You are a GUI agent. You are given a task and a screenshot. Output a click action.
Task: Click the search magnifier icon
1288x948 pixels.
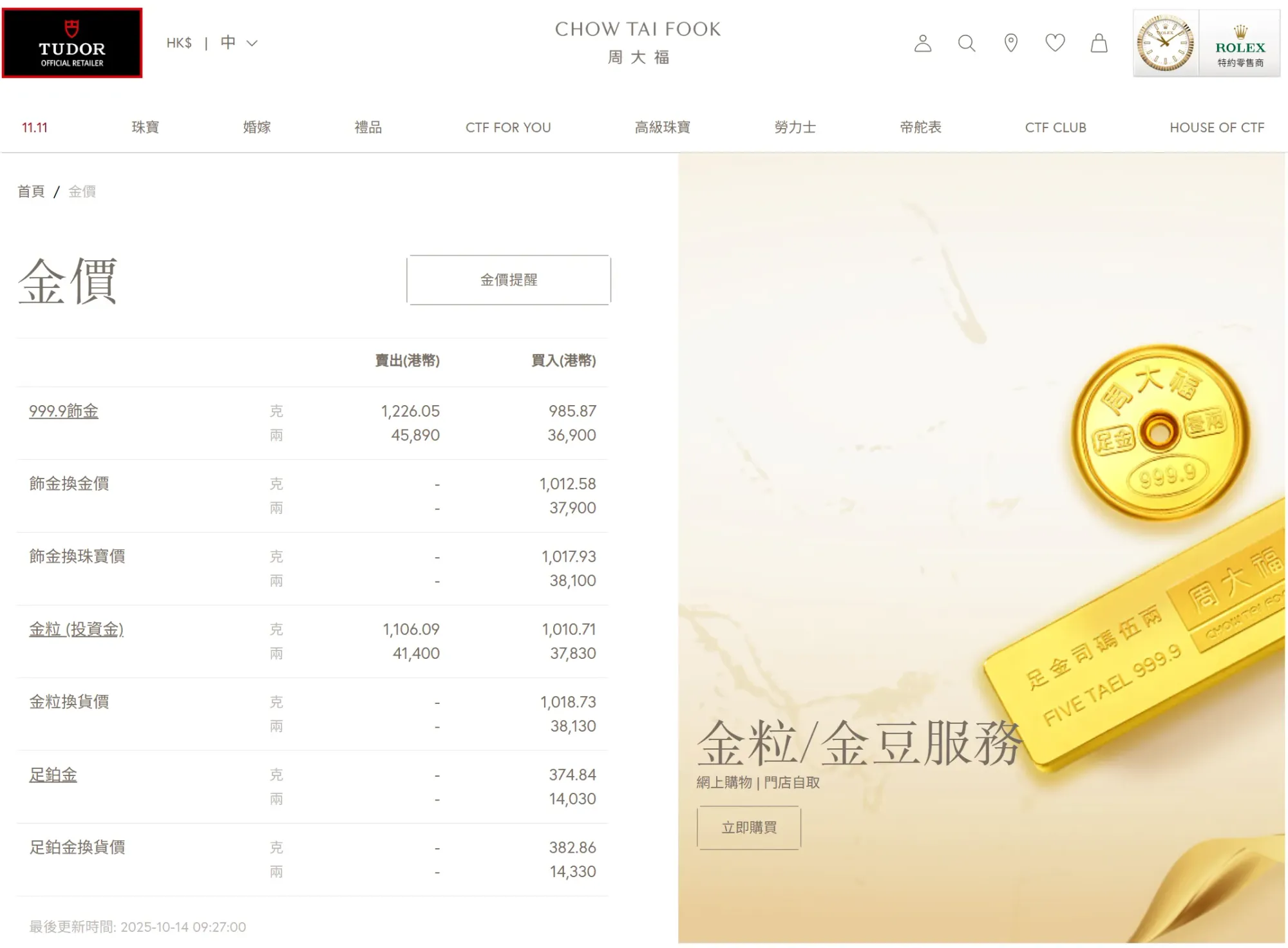[966, 43]
